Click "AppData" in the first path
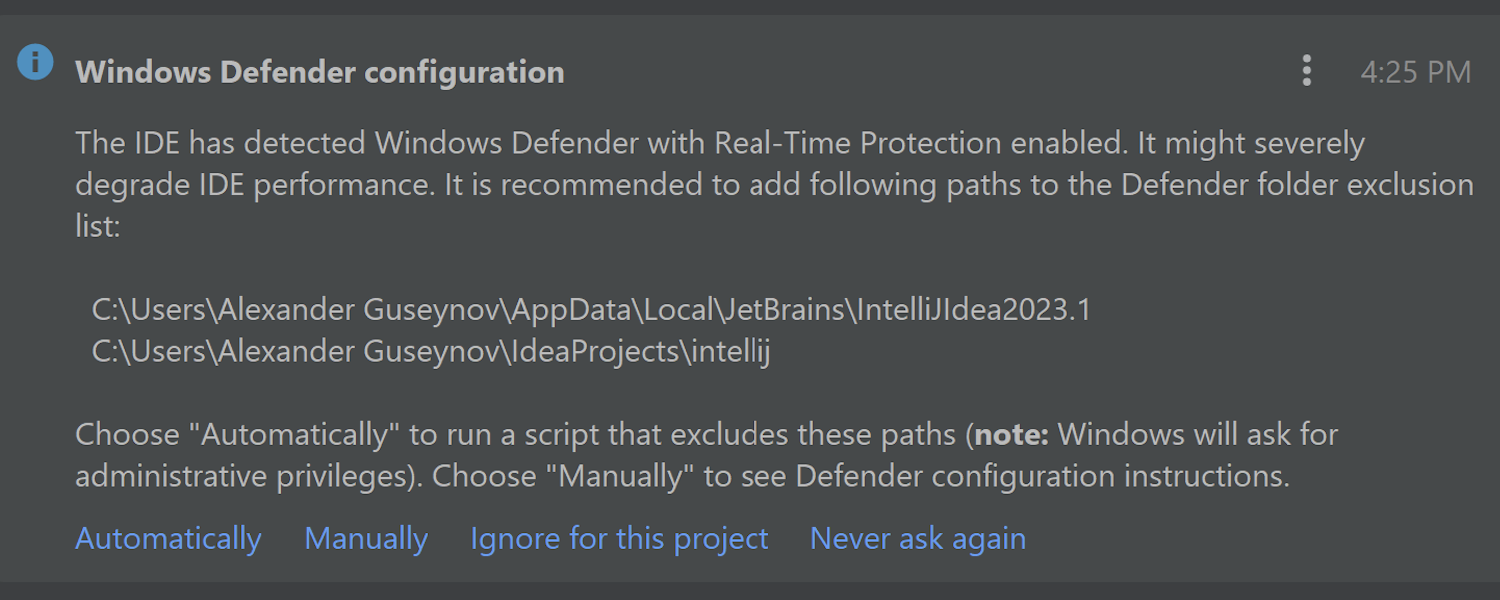The width and height of the screenshot is (1500, 600). point(571,310)
